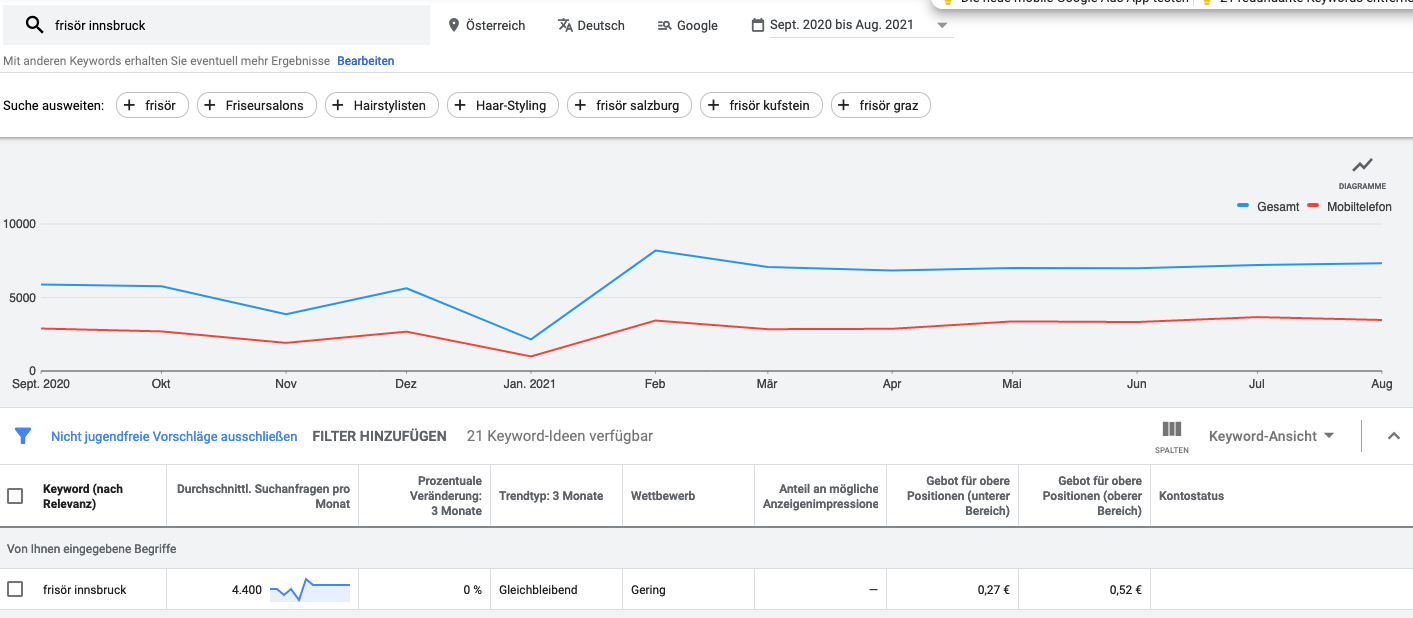Screen dimensions: 1413x618
Task: Add frisör salzburg suggestion chip
Action: click(629, 105)
